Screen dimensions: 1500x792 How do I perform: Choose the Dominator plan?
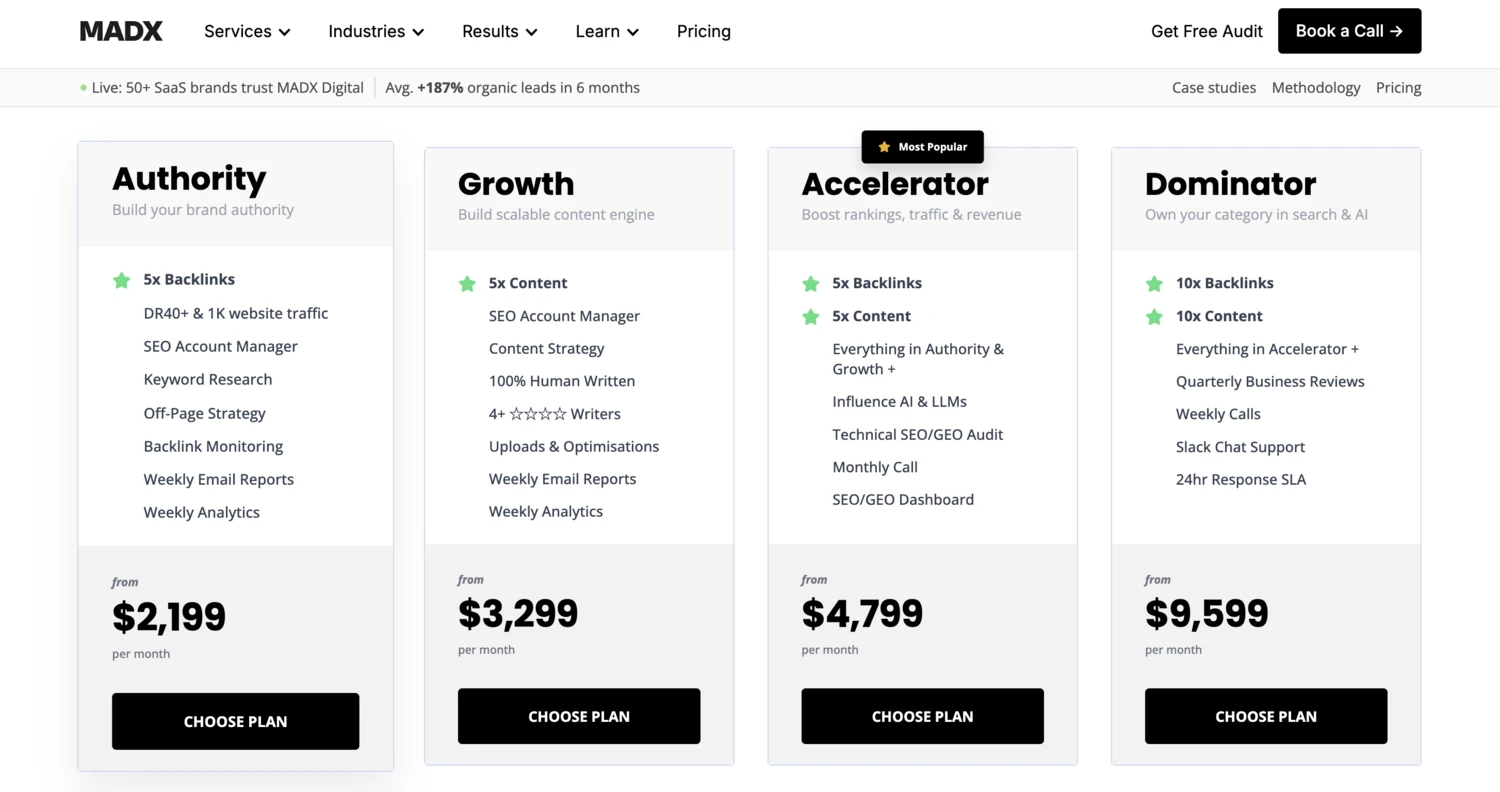pos(1266,716)
